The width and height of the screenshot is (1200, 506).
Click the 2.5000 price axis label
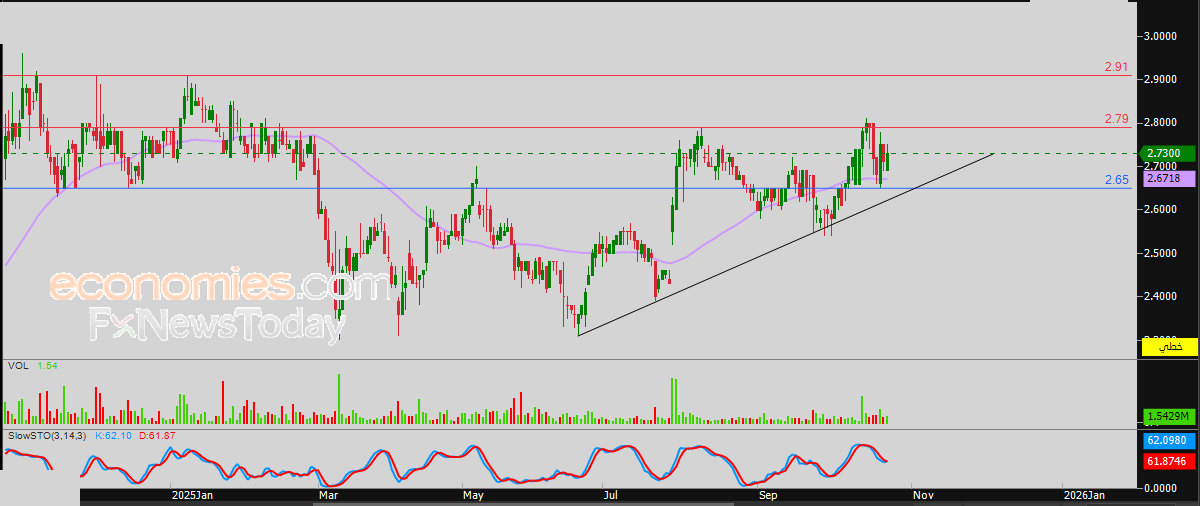[x=1162, y=252]
